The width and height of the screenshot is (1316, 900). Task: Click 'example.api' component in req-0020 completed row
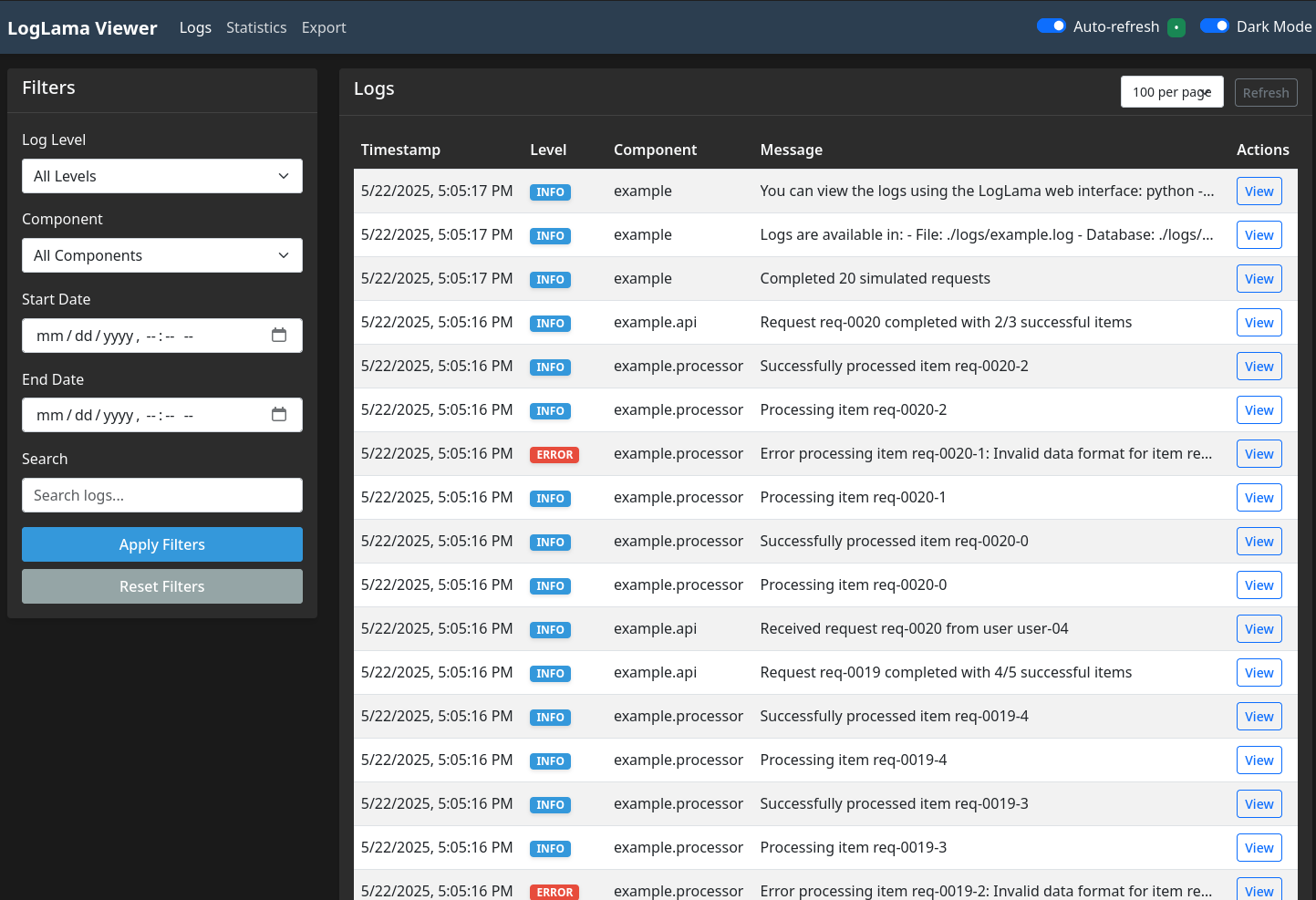point(655,322)
